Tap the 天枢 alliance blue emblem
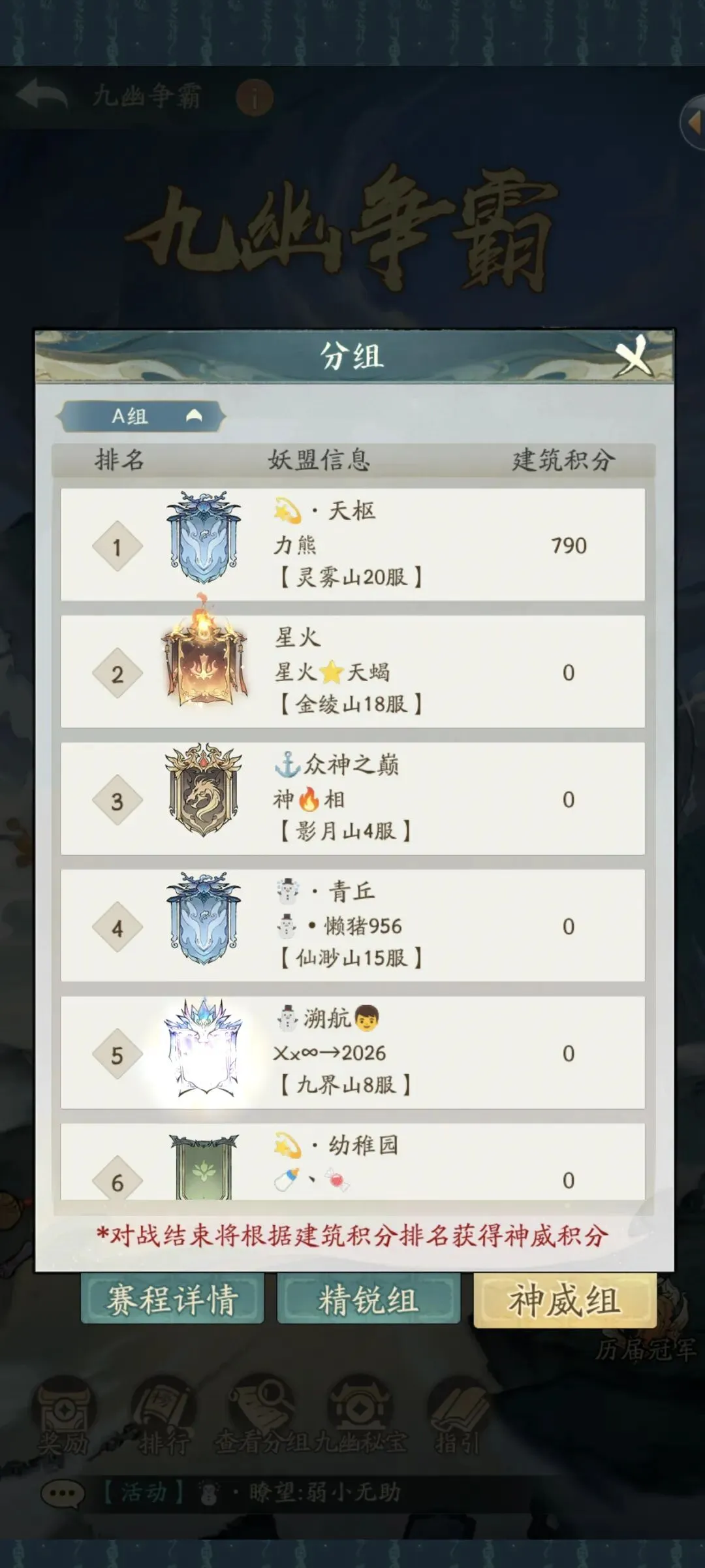 point(204,537)
